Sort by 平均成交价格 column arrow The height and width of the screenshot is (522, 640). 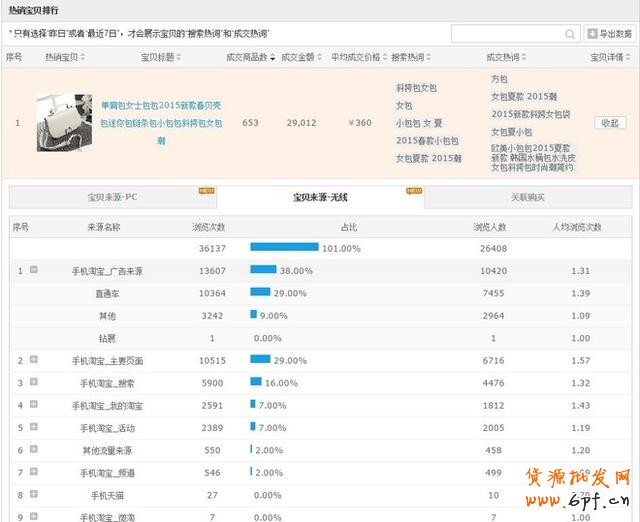383,58
